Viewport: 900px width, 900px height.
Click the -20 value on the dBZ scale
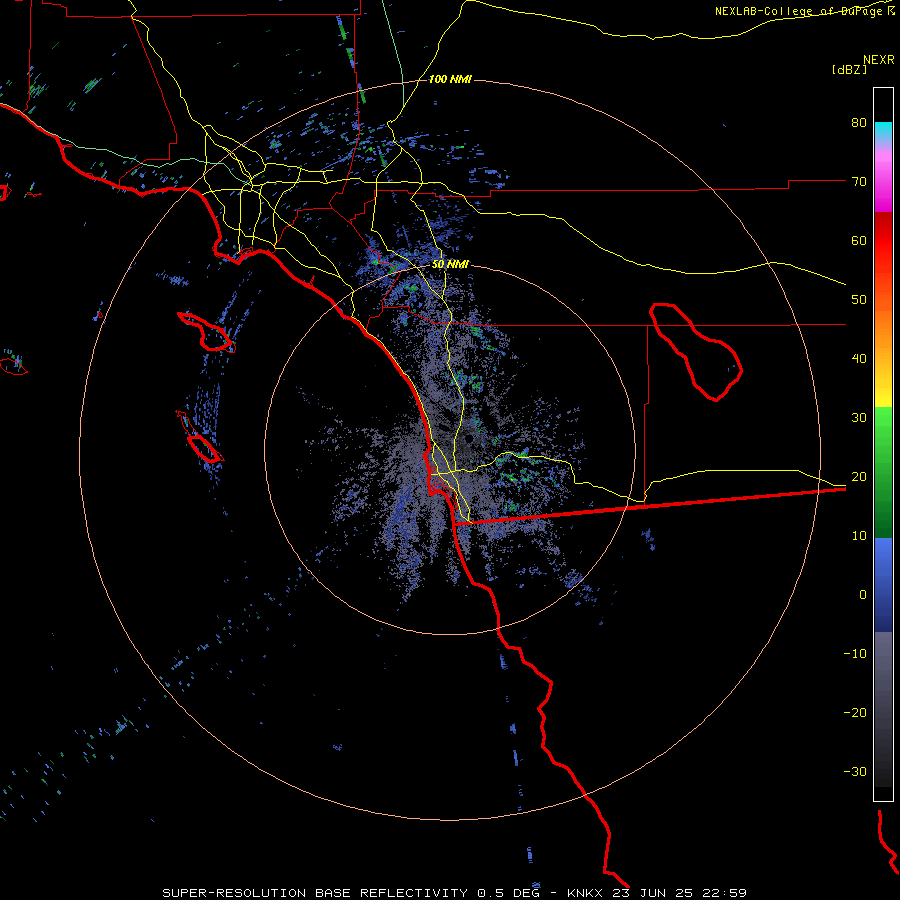click(855, 712)
